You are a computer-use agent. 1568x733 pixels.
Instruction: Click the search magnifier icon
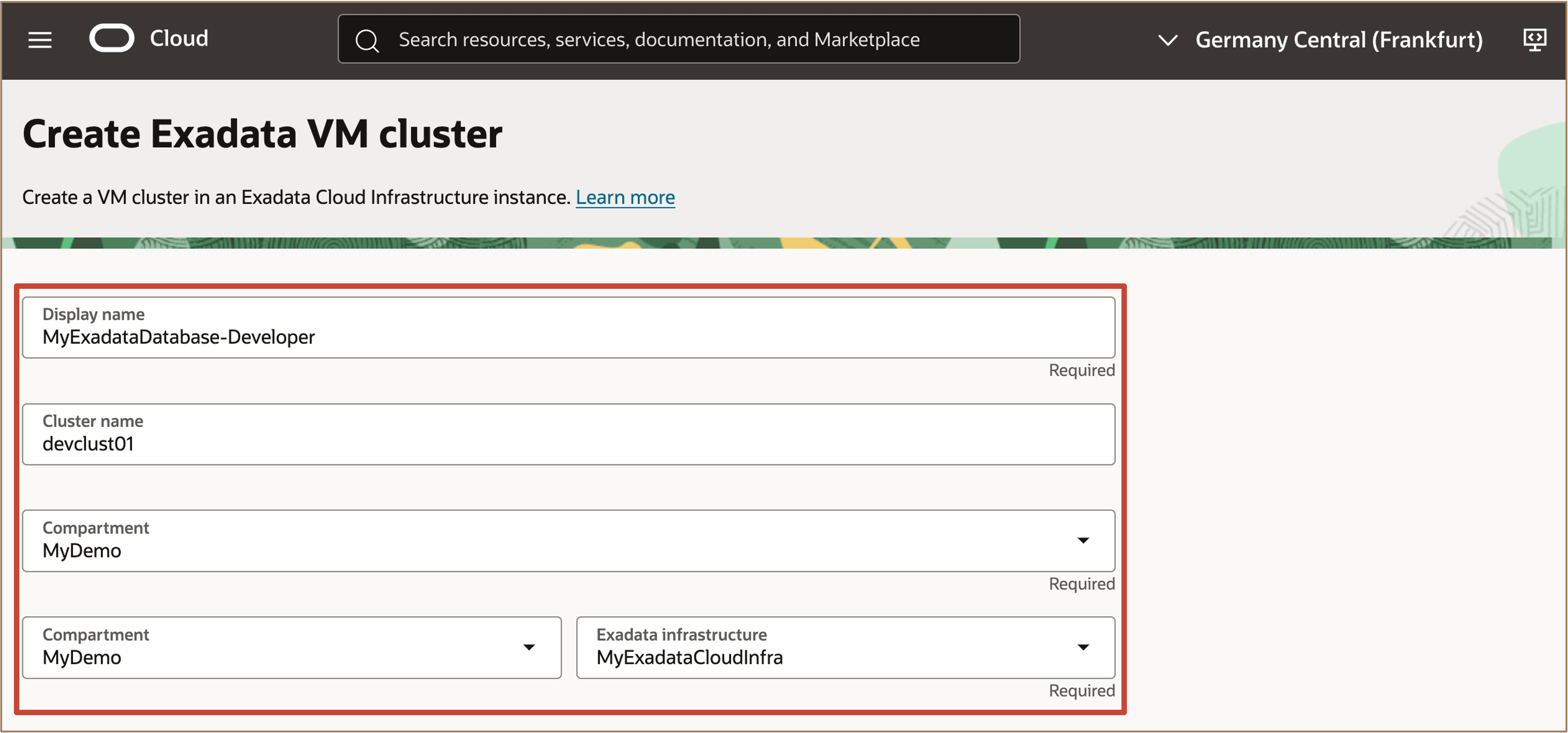367,40
